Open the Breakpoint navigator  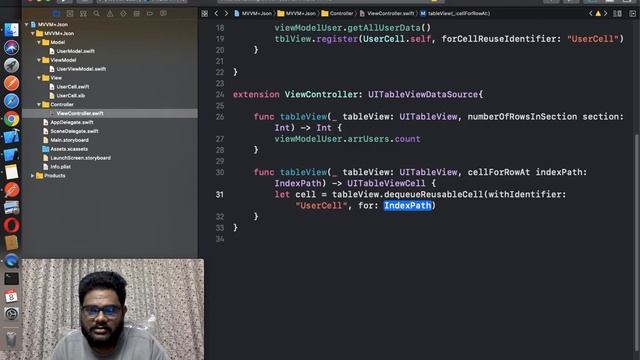[150, 13]
